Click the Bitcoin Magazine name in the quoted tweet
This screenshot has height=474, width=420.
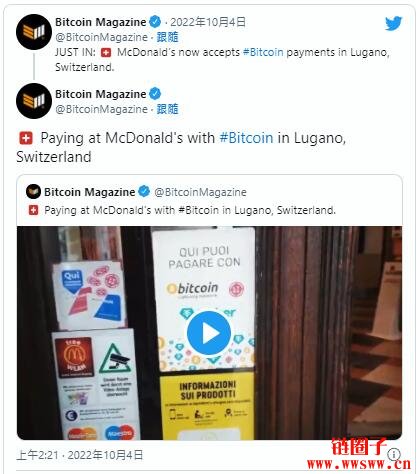(x=89, y=192)
